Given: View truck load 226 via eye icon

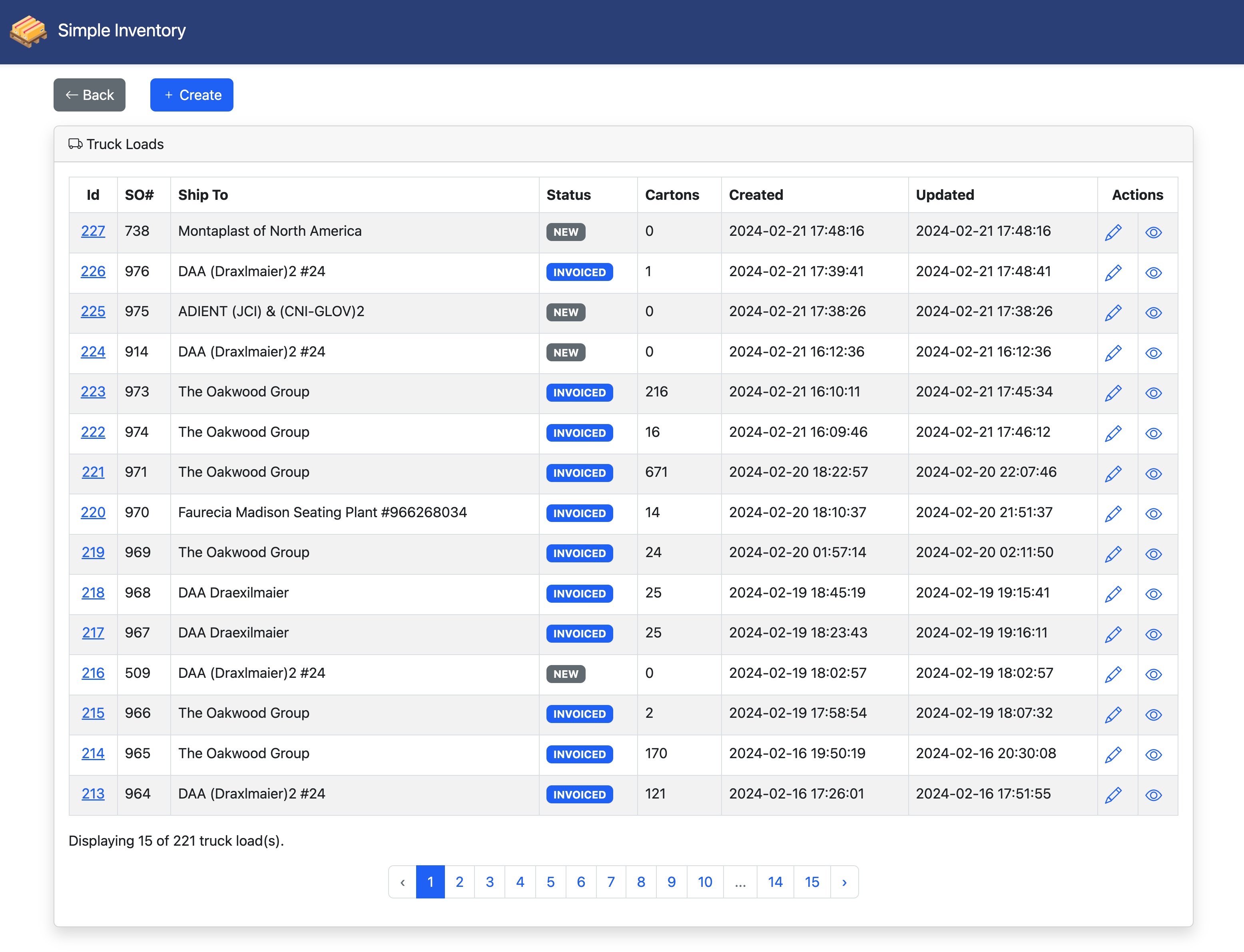Looking at the screenshot, I should pyautogui.click(x=1153, y=273).
